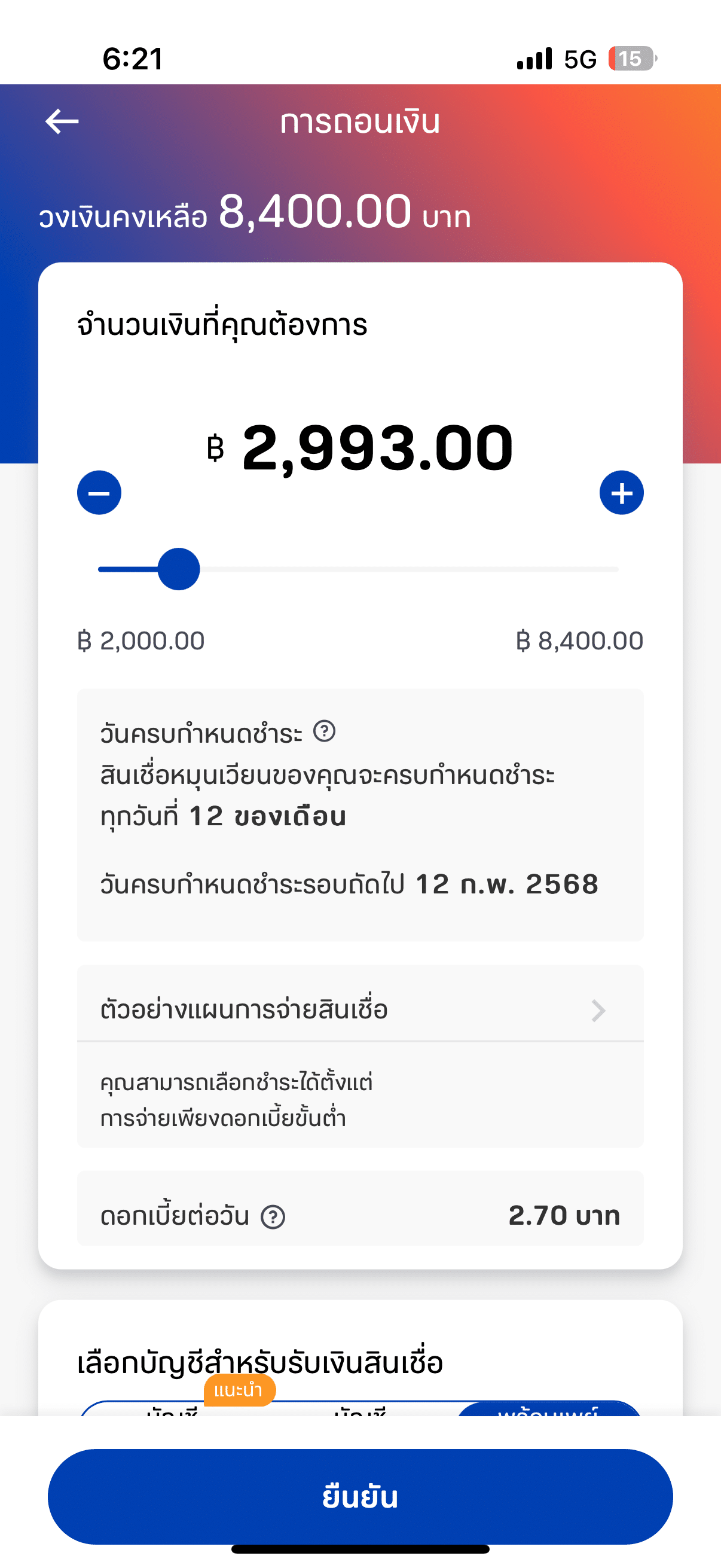Screen dimensions: 721x1568
Task: Expand the chevron for ตัวอย่างแผนการจ่ายสินเชื่อ
Action: [598, 1011]
